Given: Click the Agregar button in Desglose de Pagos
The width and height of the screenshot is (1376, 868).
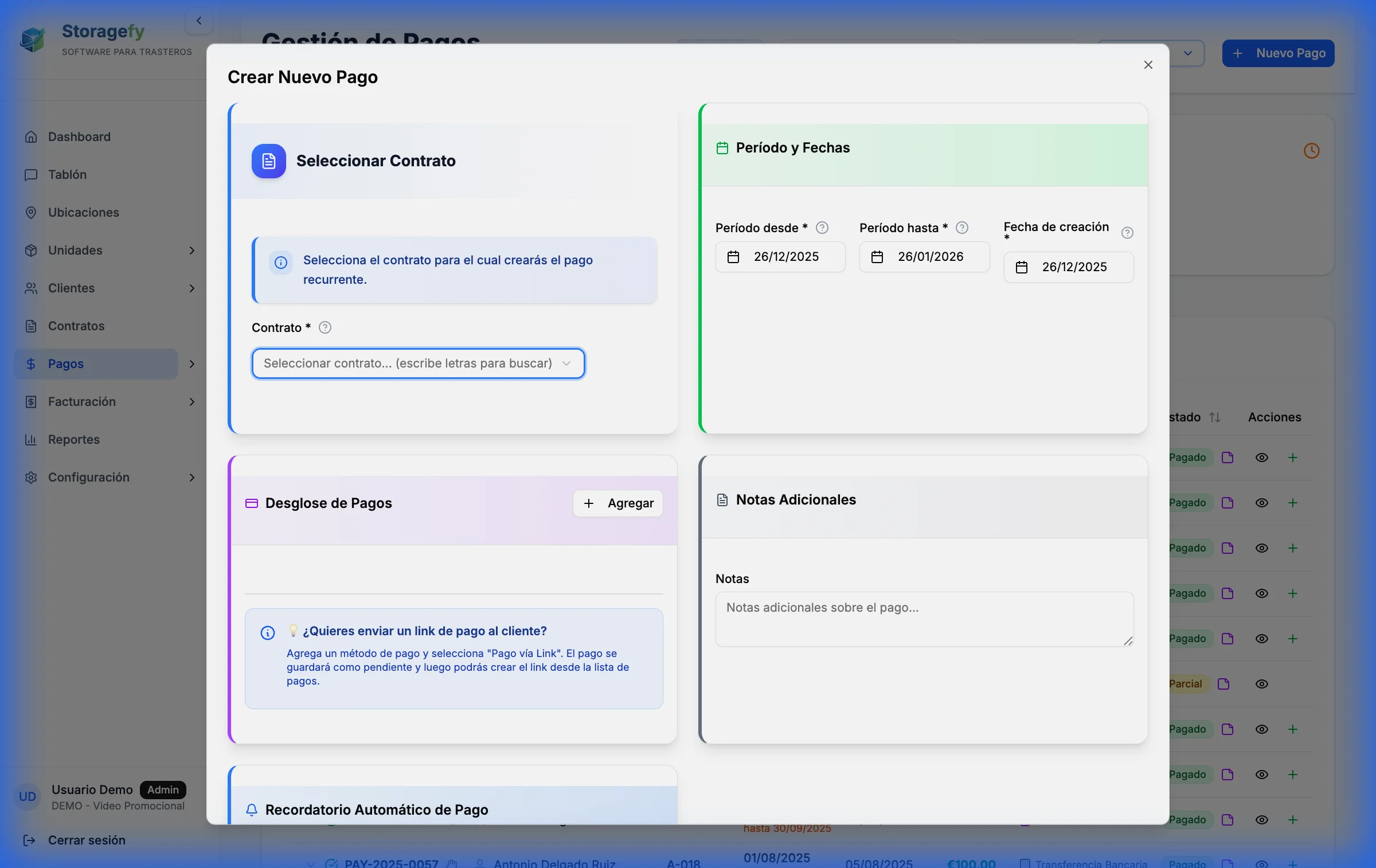Looking at the screenshot, I should point(618,503).
